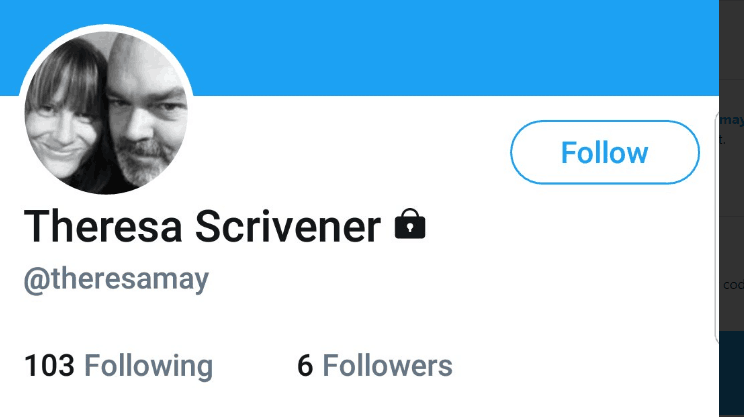View the 6 Followers list

374,366
